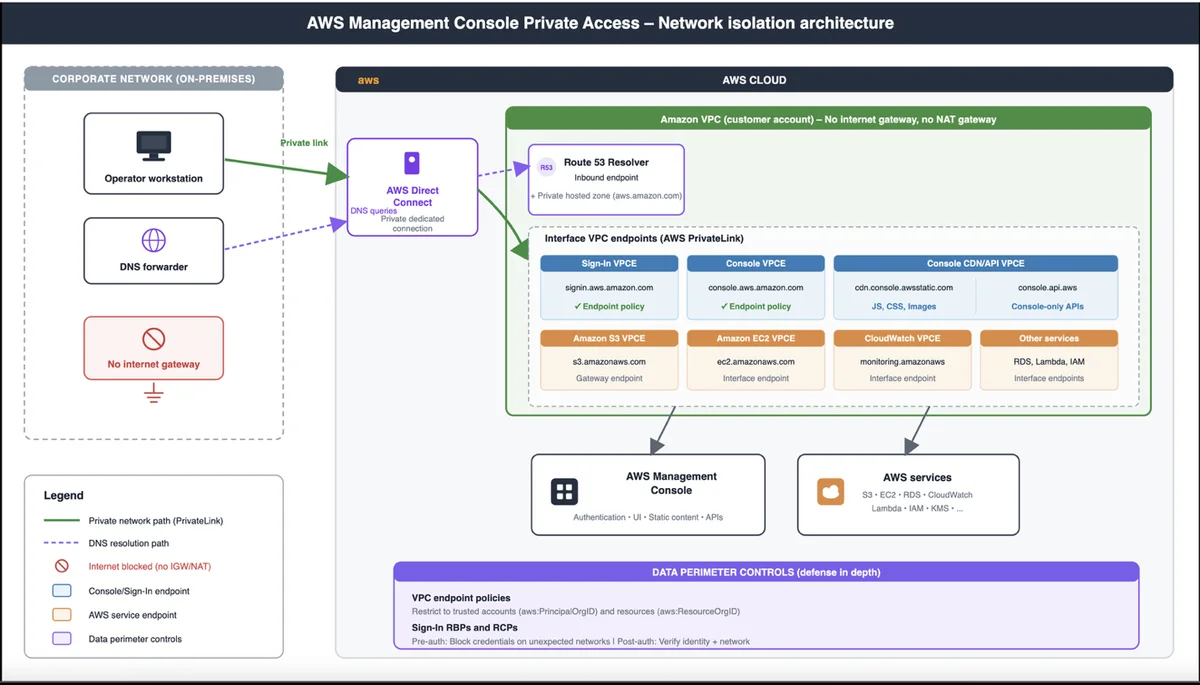
Task: Click the ground symbol below No internet gateway
Action: click(x=153, y=394)
